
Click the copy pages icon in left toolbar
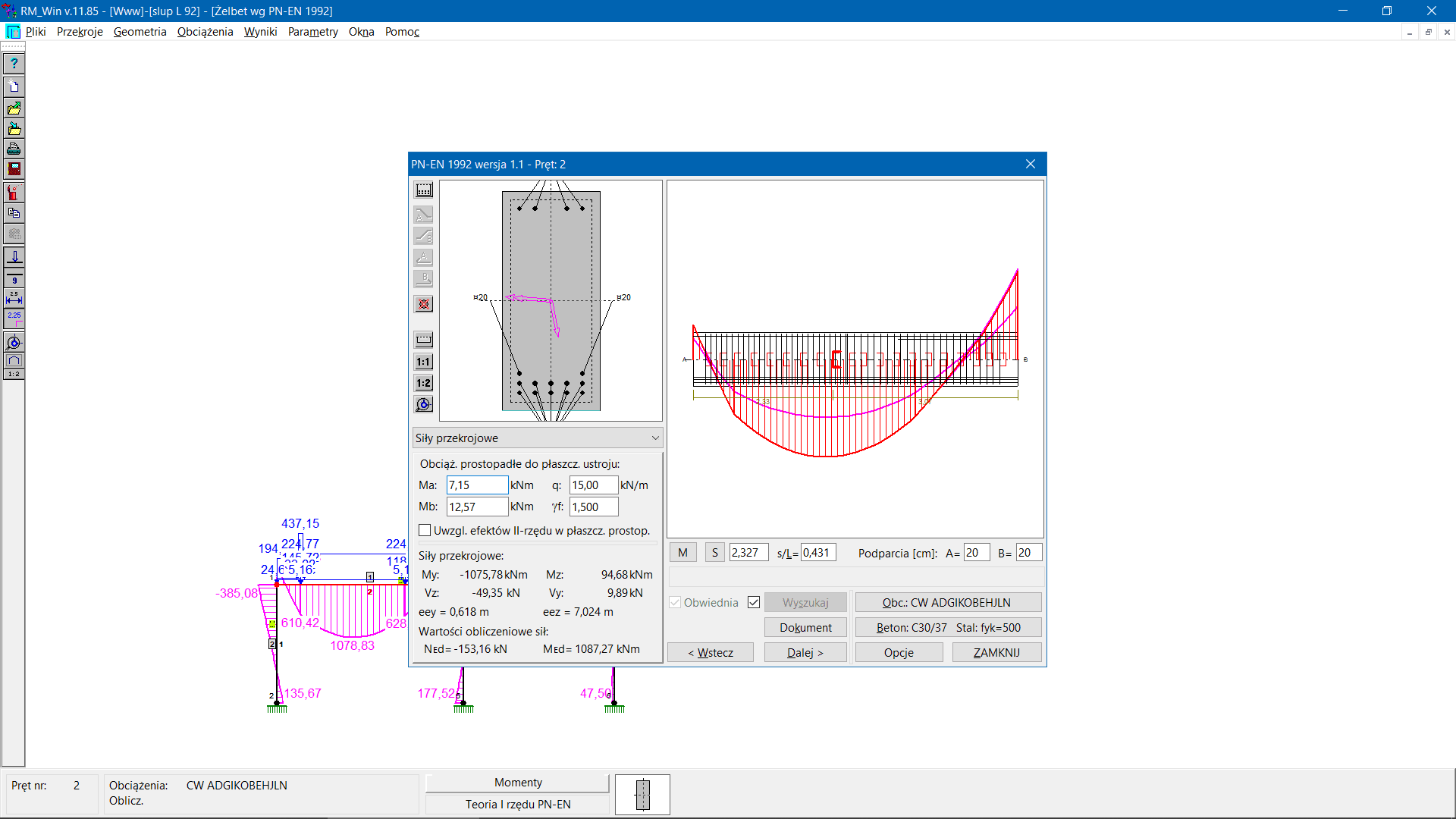(14, 213)
